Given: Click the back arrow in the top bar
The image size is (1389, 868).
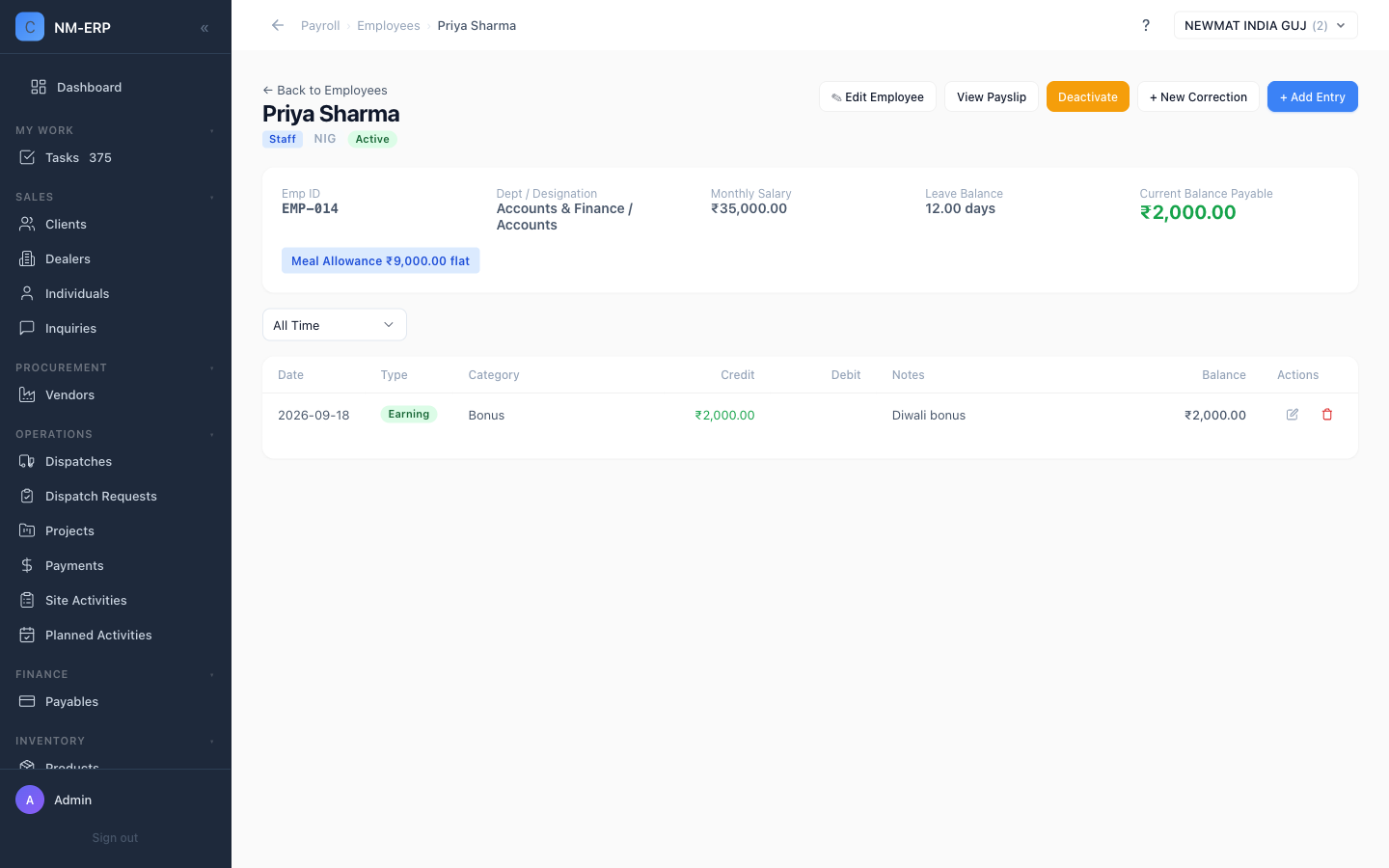Looking at the screenshot, I should click(x=278, y=25).
